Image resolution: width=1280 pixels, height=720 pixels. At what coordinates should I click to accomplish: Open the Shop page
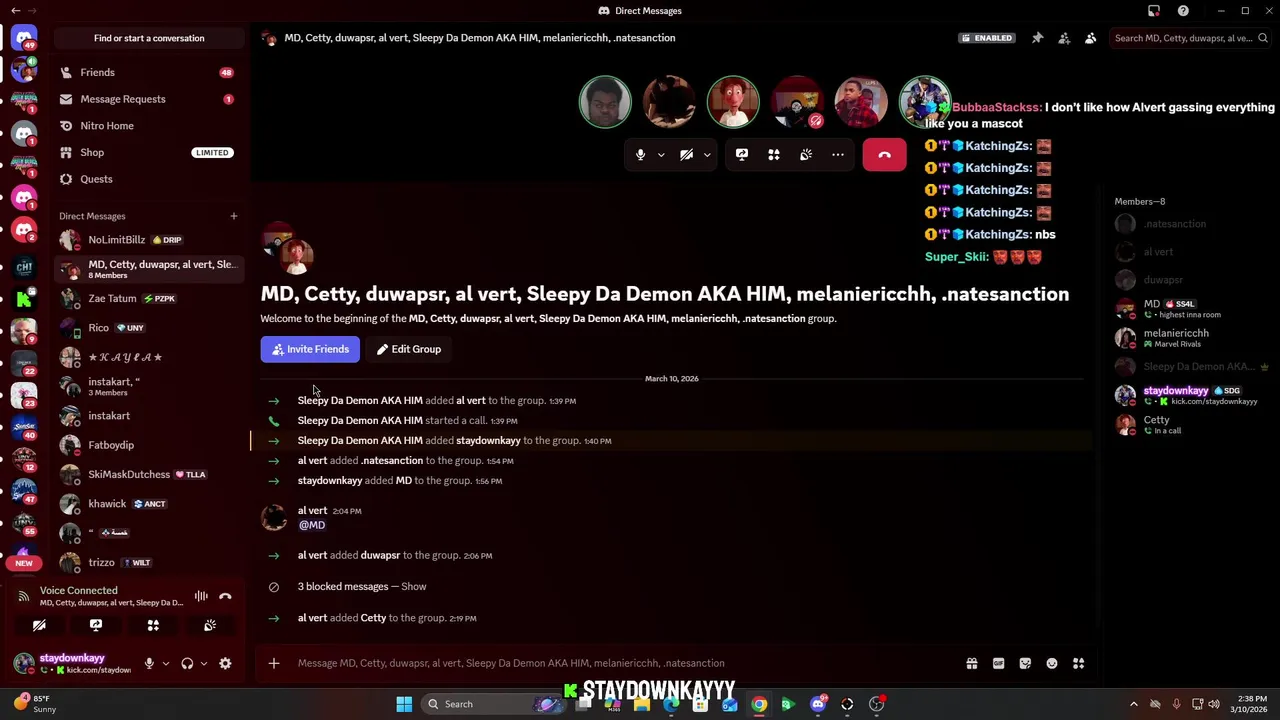pos(148,152)
